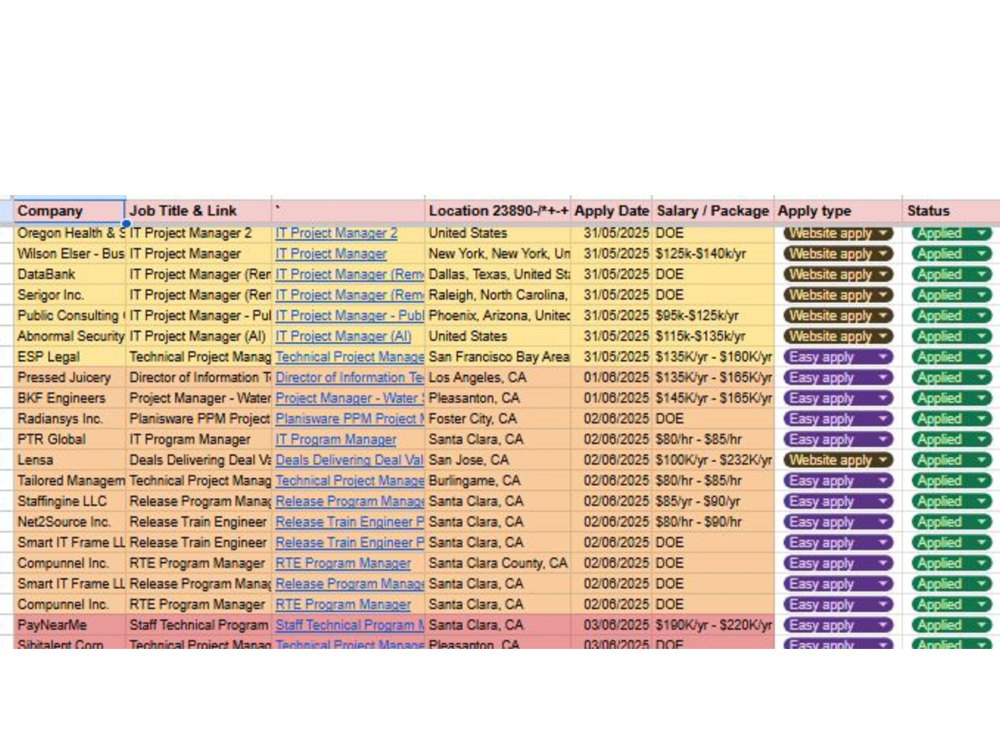Open the 'Planisware PPM Project' link

pyautogui.click(x=349, y=419)
